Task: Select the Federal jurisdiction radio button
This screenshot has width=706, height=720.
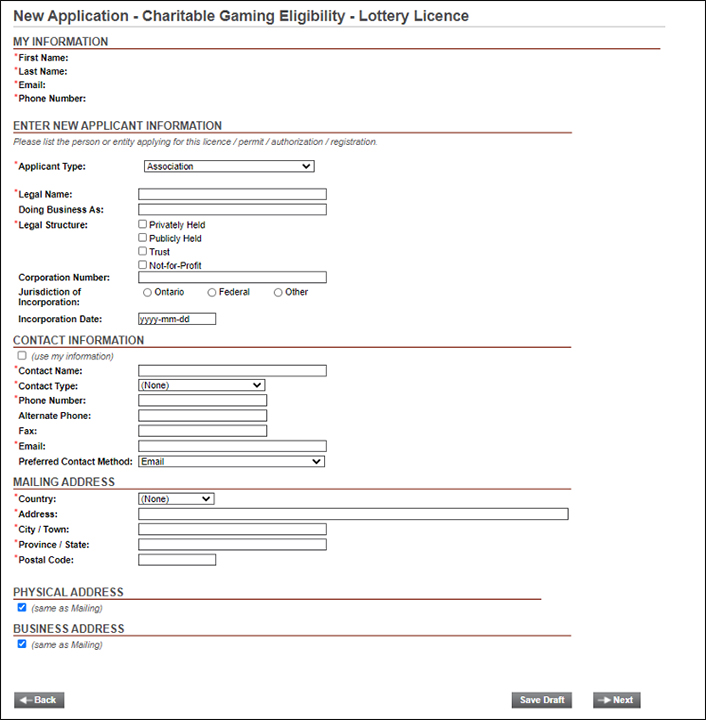Action: 212,292
